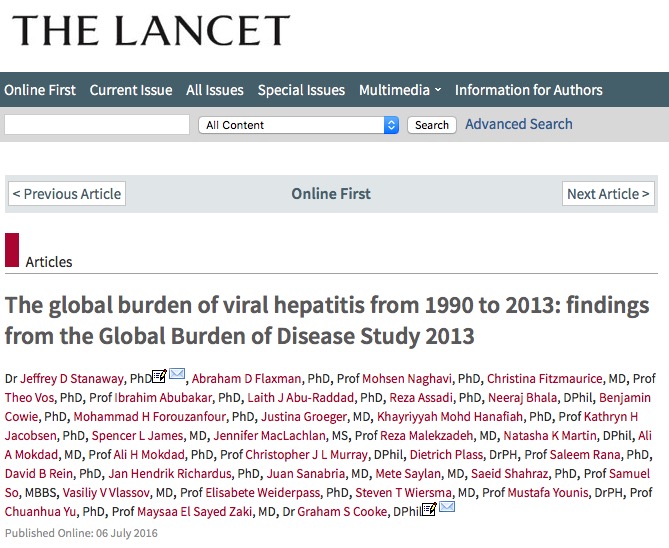The image size is (669, 548).
Task: Open All Issues menu item
Action: (x=215, y=90)
